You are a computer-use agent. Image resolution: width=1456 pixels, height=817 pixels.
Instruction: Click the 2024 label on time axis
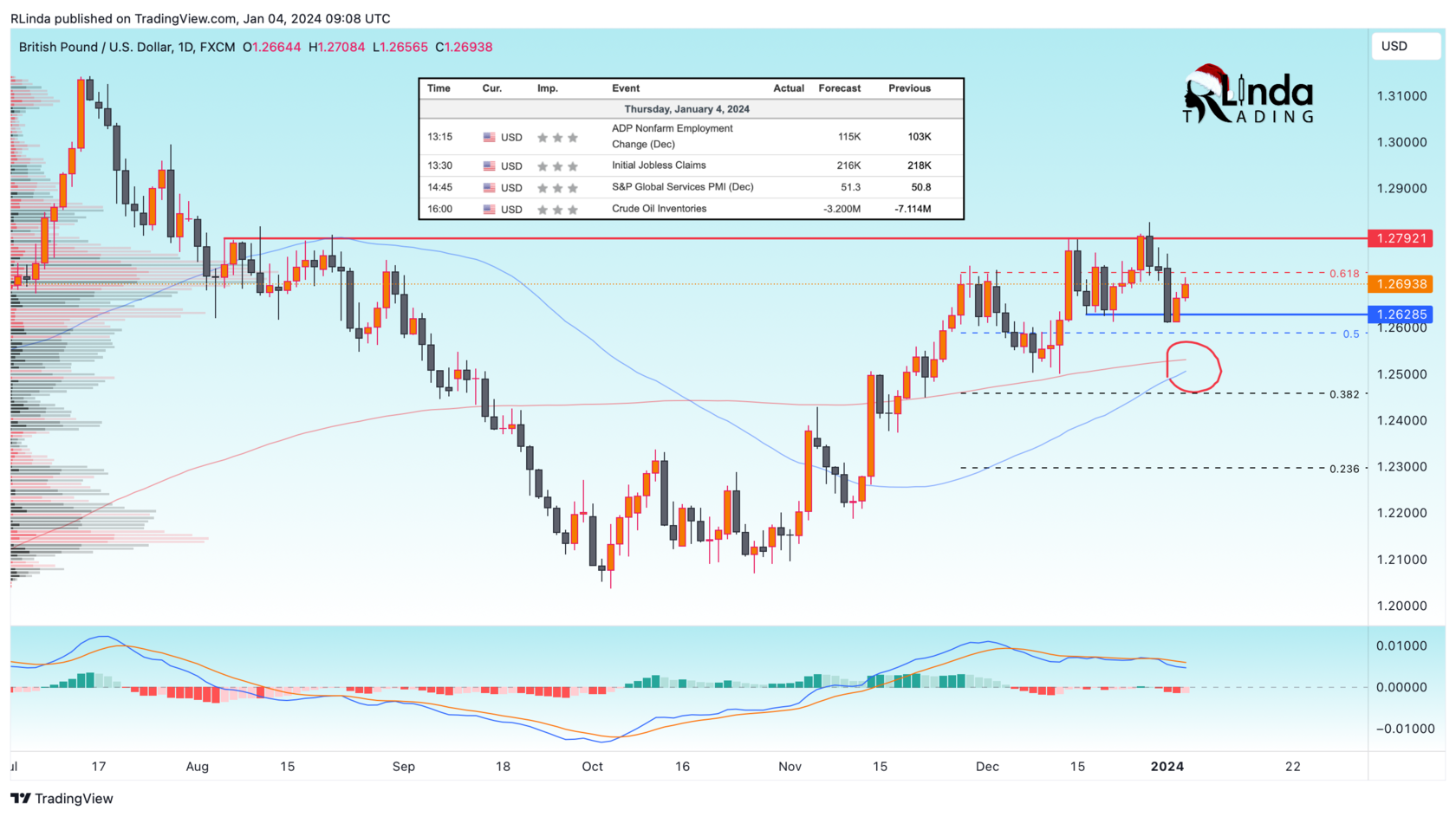tap(1167, 766)
